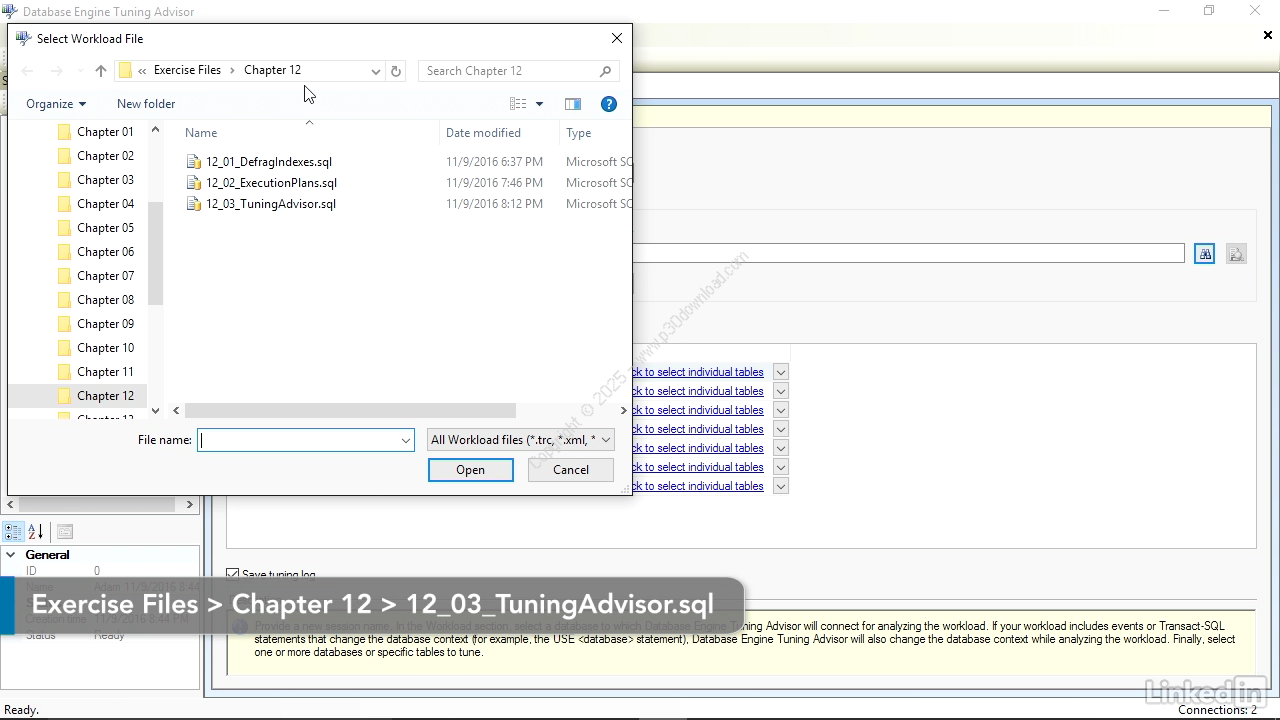
Task: Select Chapter 12 in breadcrumb path
Action: (272, 70)
